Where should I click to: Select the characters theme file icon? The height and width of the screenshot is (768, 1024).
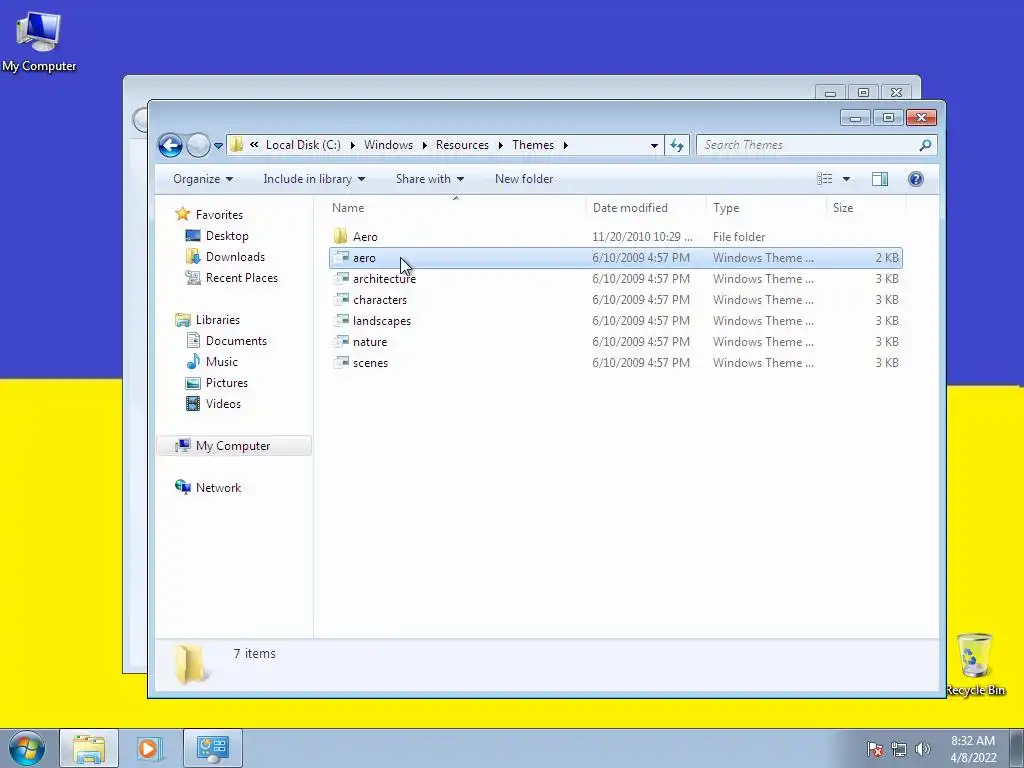pos(340,299)
